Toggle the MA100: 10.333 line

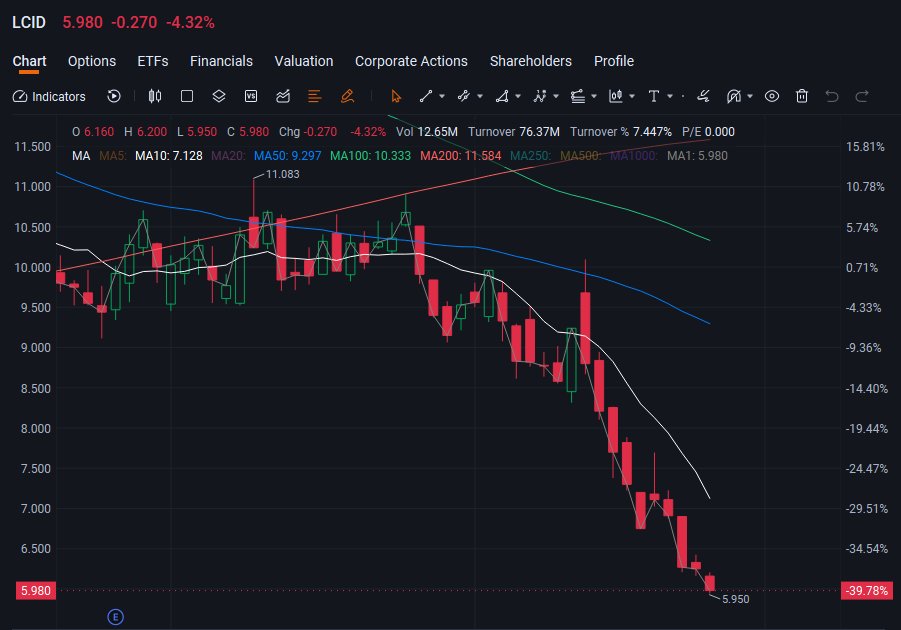(x=371, y=156)
